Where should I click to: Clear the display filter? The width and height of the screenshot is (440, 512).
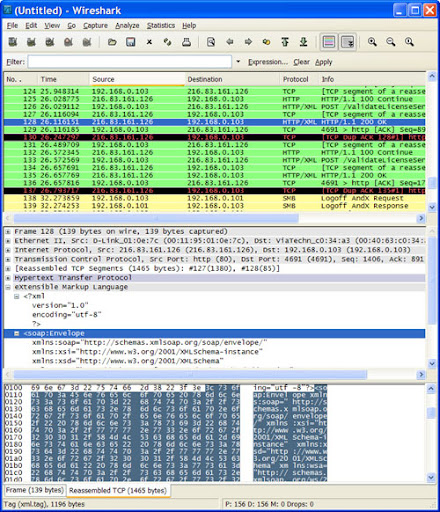click(301, 62)
